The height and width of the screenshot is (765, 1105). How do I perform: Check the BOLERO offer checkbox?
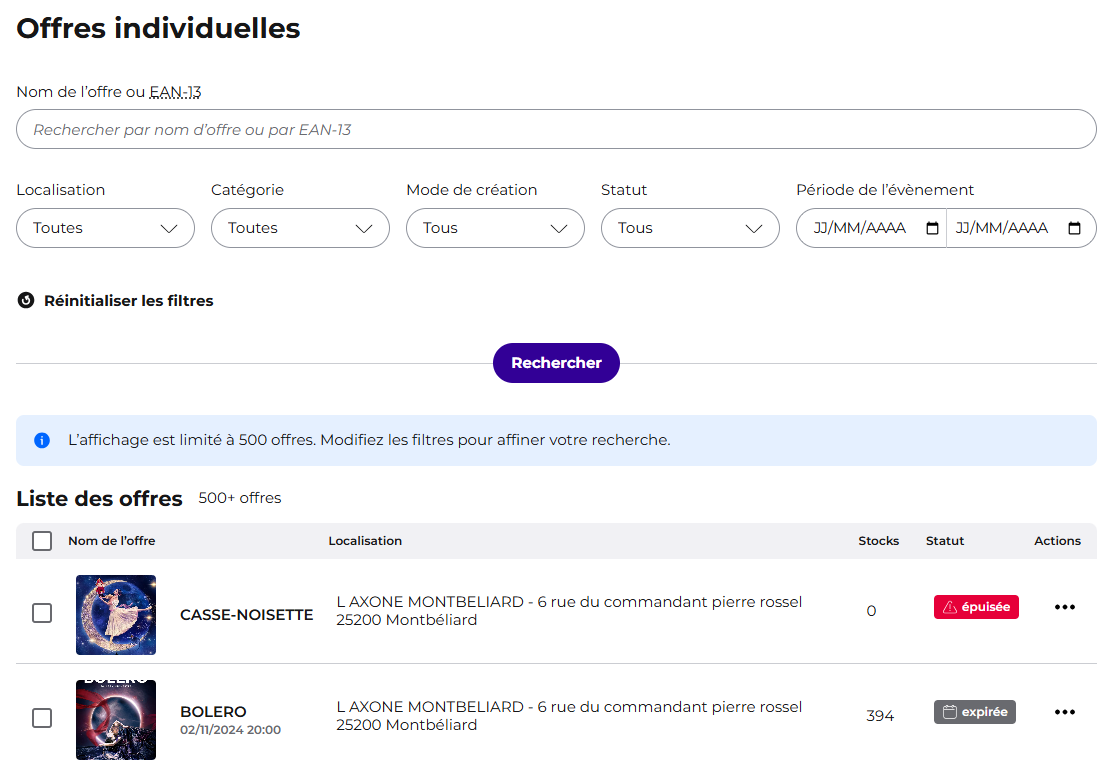[42, 718]
